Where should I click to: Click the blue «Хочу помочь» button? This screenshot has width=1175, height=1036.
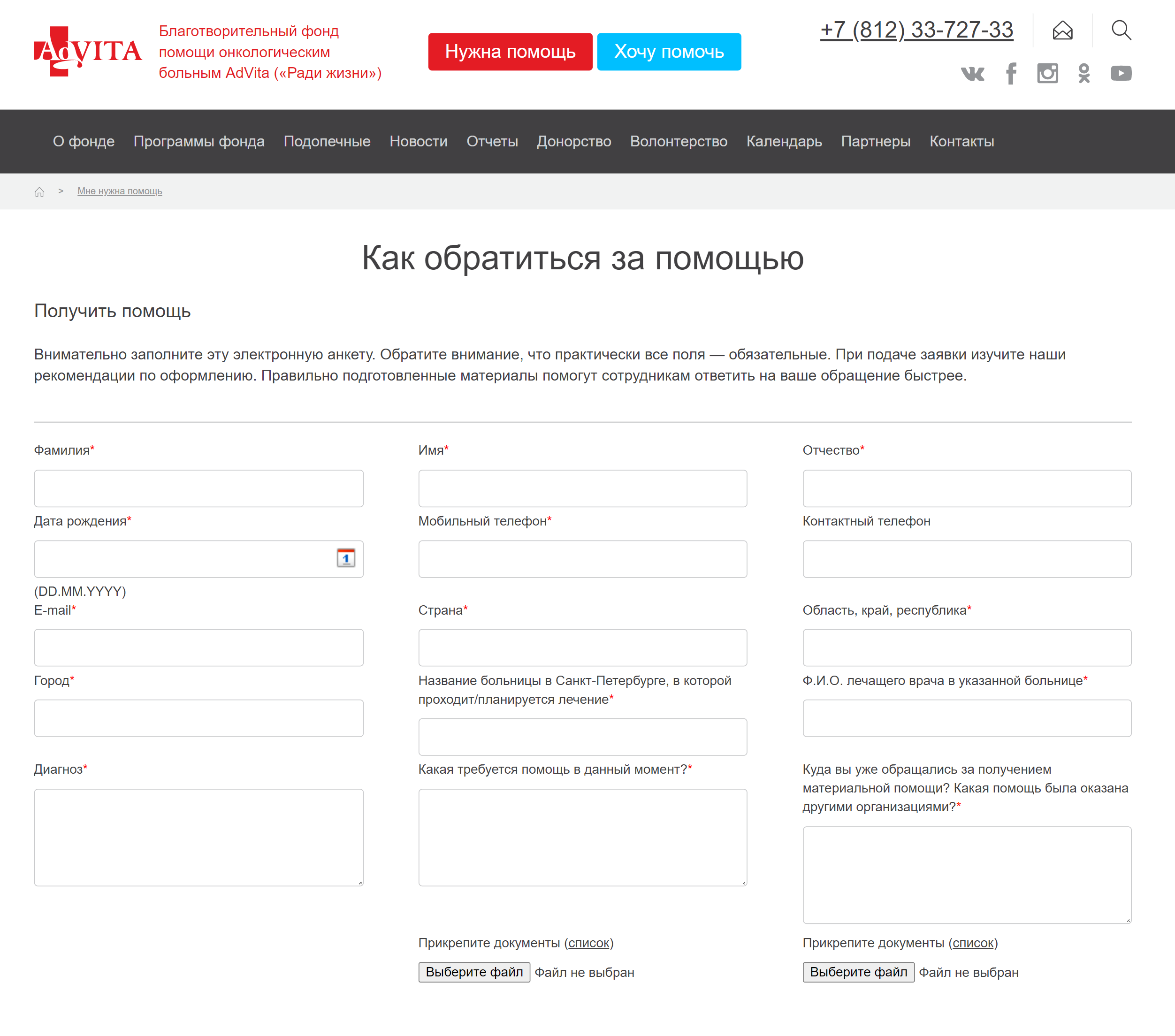click(669, 52)
